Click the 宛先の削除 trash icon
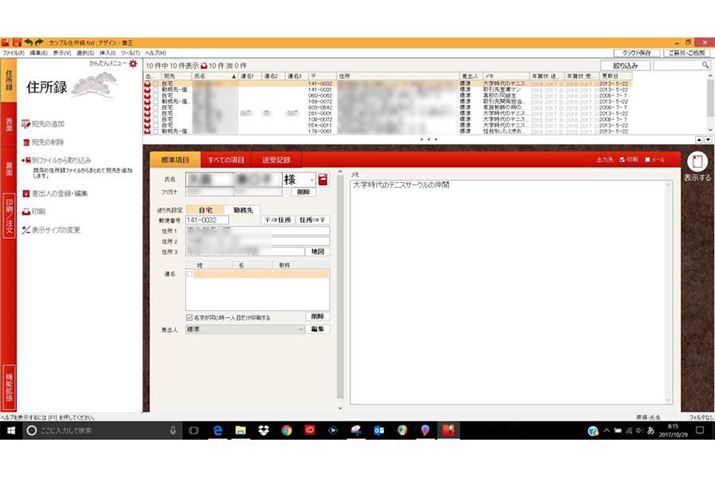Screen dimensions: 715x477 26,142
